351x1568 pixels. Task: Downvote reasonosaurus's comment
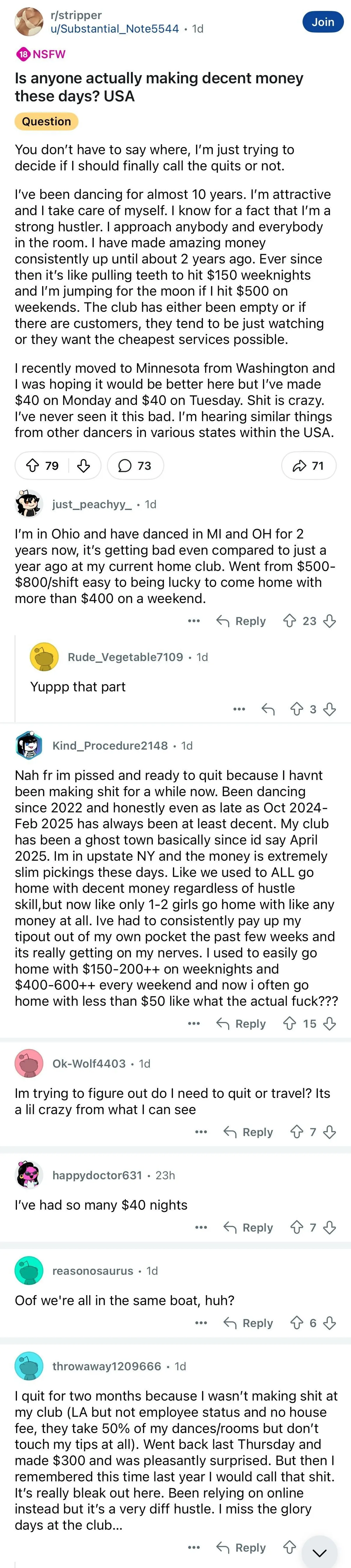(x=330, y=1323)
